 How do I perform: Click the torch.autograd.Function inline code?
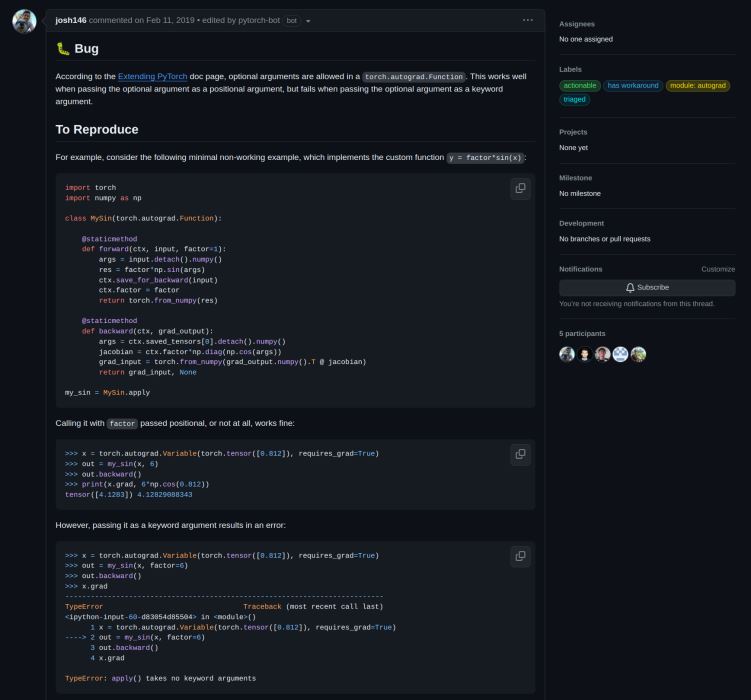click(x=414, y=77)
